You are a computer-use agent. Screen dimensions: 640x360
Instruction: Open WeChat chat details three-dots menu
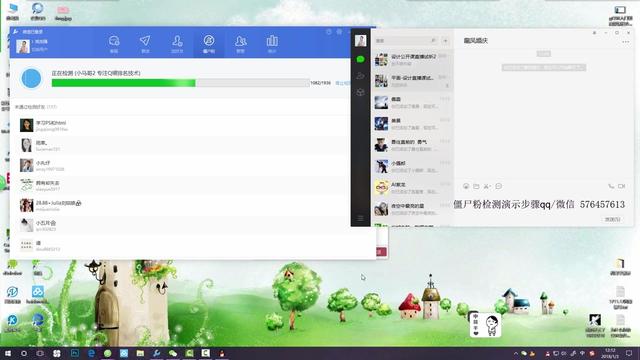click(x=625, y=42)
